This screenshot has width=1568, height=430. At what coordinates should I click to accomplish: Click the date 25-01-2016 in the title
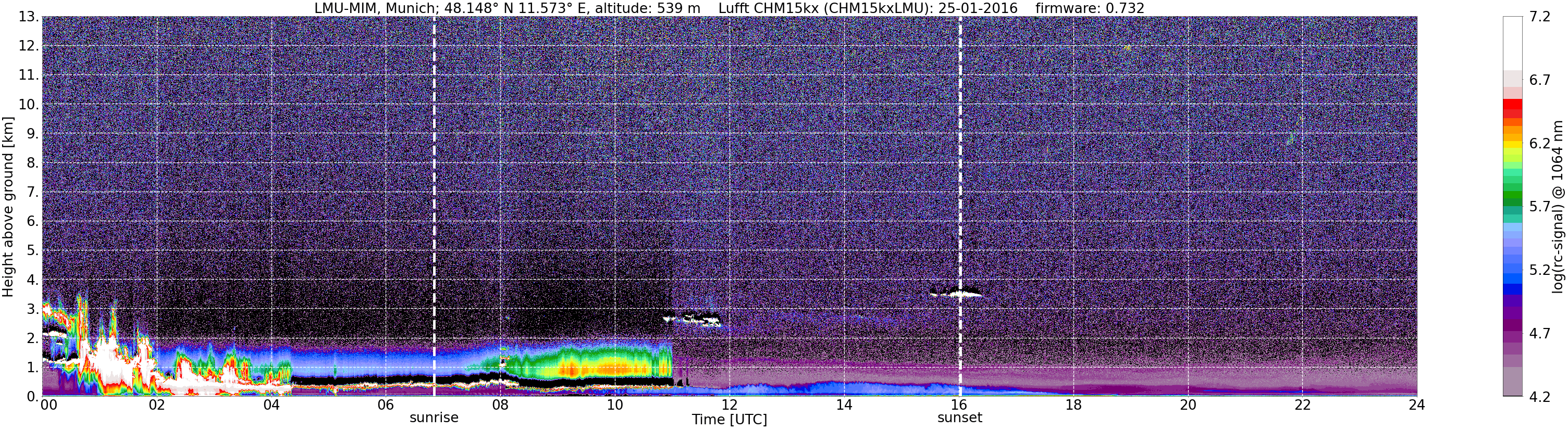coord(978,8)
